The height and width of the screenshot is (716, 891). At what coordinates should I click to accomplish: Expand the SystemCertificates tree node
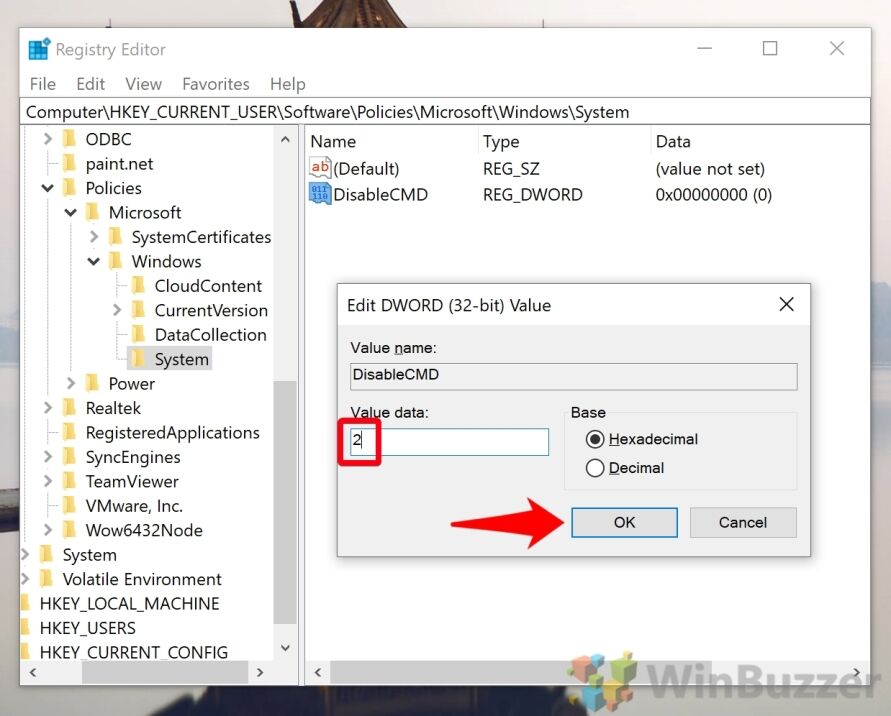(x=94, y=236)
